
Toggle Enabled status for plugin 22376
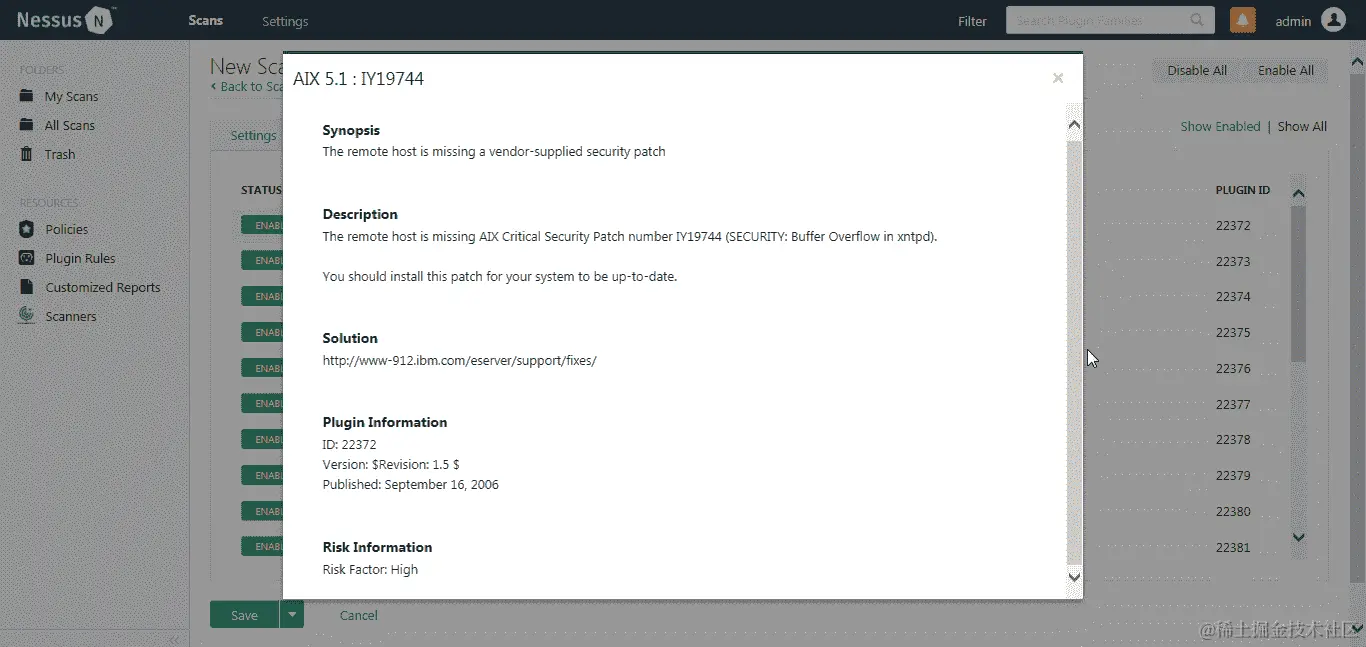click(x=263, y=368)
